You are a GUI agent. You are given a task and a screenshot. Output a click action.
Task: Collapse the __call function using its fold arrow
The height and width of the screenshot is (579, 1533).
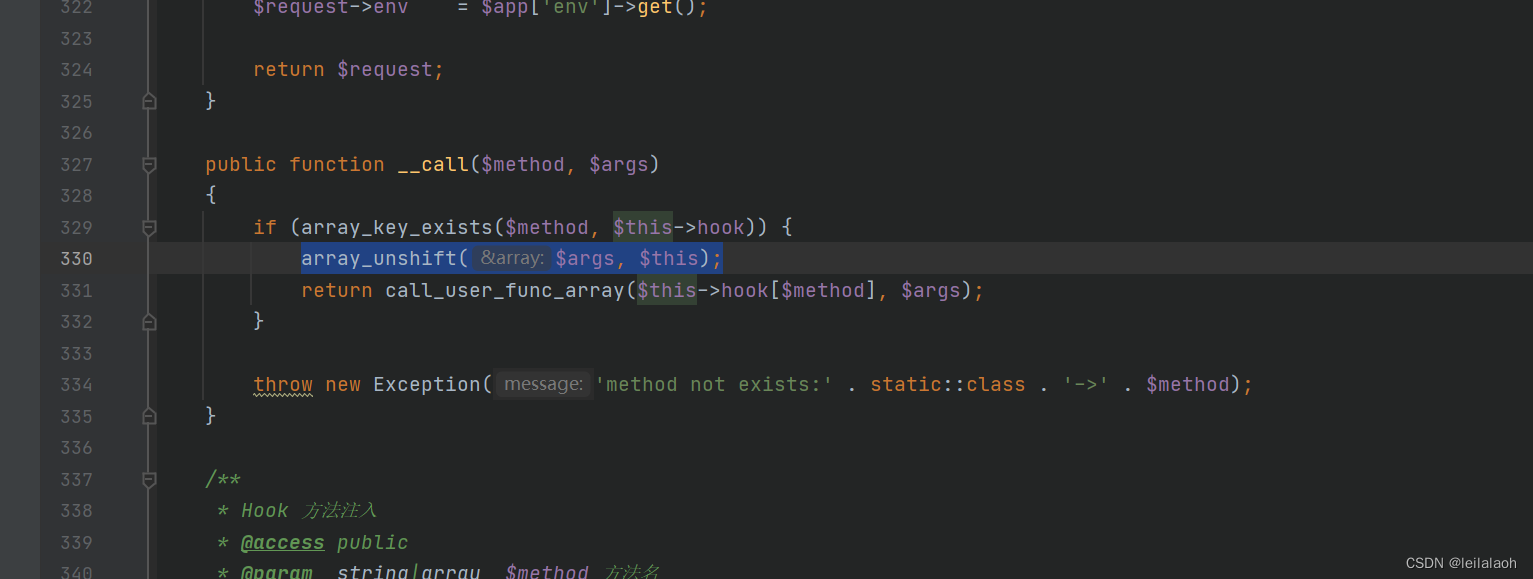(148, 164)
